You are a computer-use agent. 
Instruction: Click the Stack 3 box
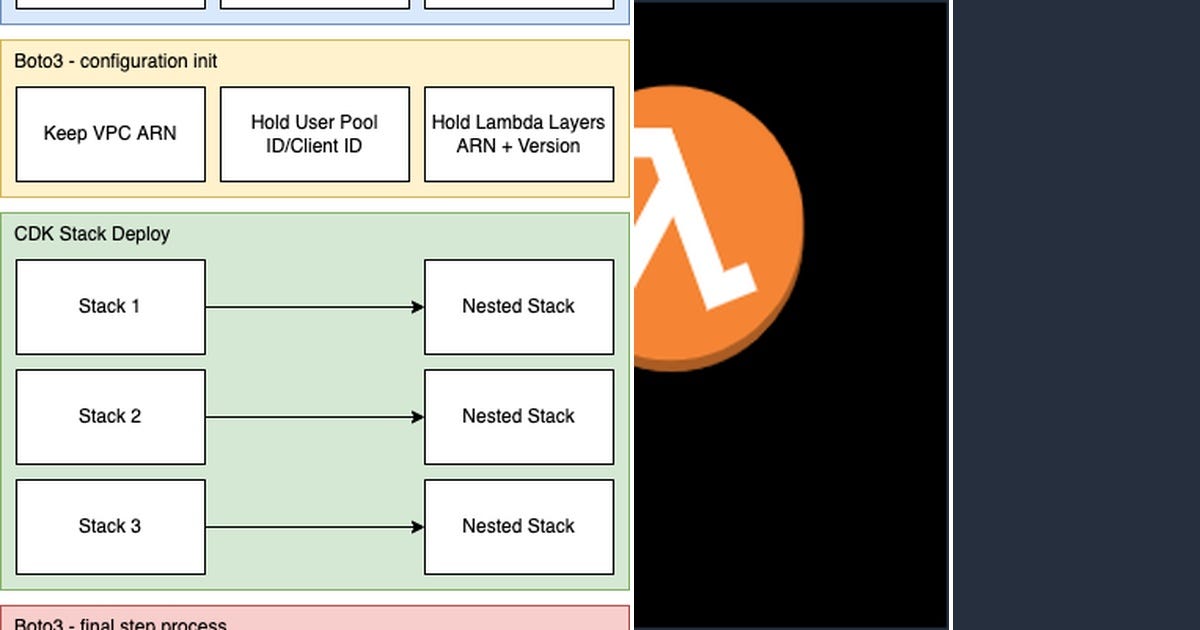[x=111, y=527]
